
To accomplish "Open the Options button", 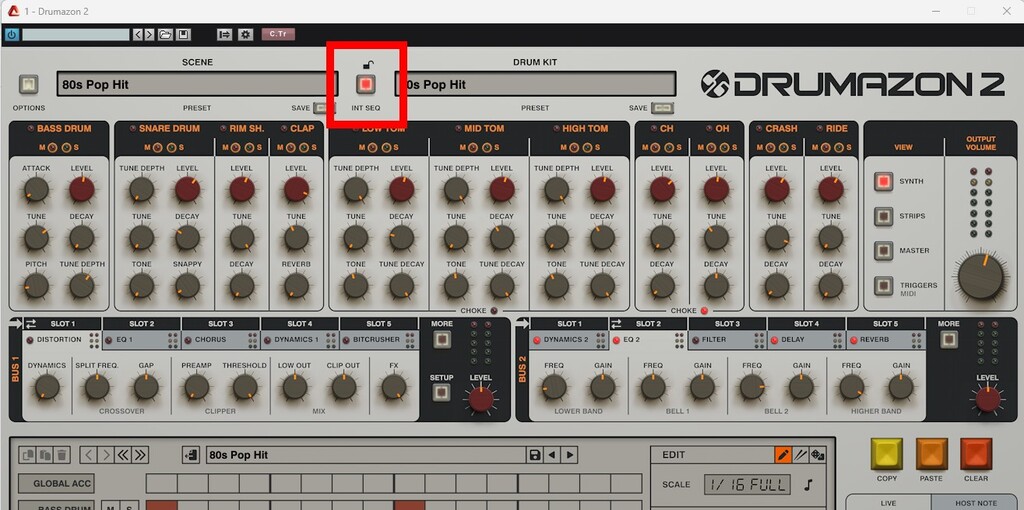I will 28,84.
